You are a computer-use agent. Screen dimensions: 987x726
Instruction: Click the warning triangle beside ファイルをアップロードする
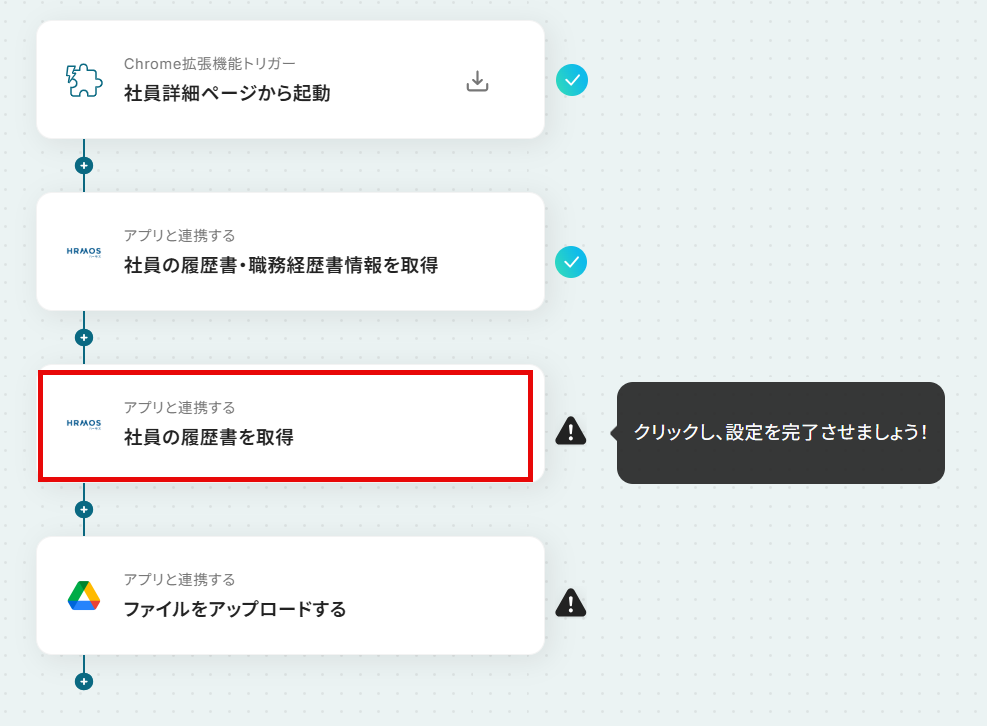point(571,603)
